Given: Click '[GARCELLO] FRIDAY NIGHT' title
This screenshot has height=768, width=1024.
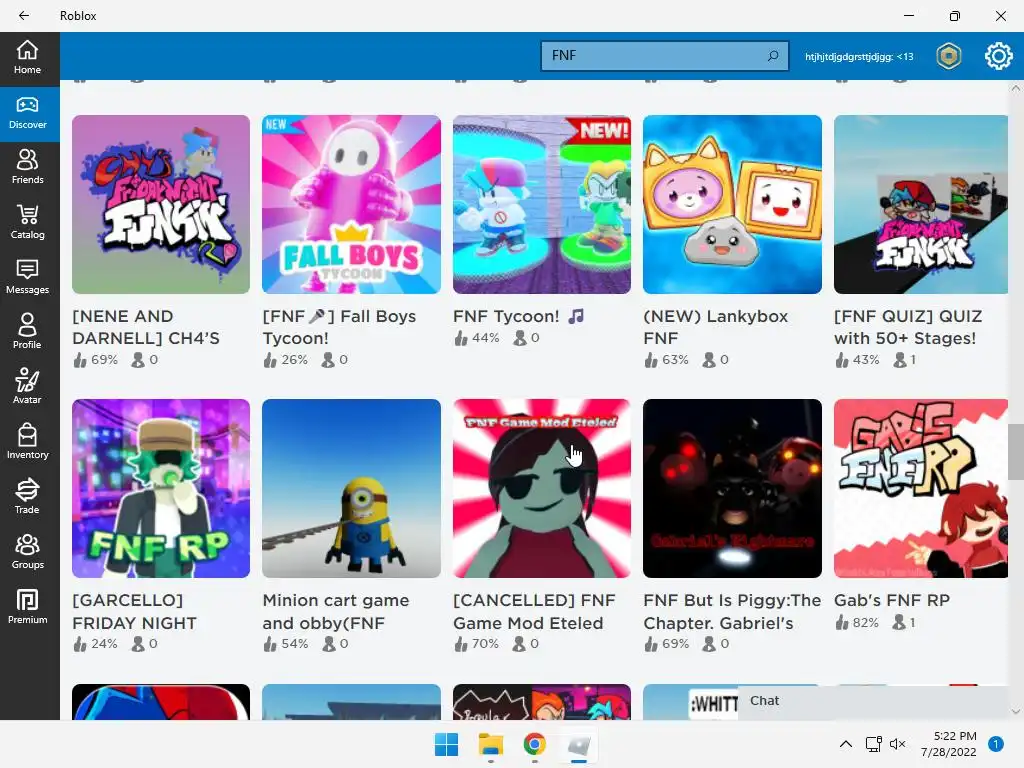Looking at the screenshot, I should 134,611.
